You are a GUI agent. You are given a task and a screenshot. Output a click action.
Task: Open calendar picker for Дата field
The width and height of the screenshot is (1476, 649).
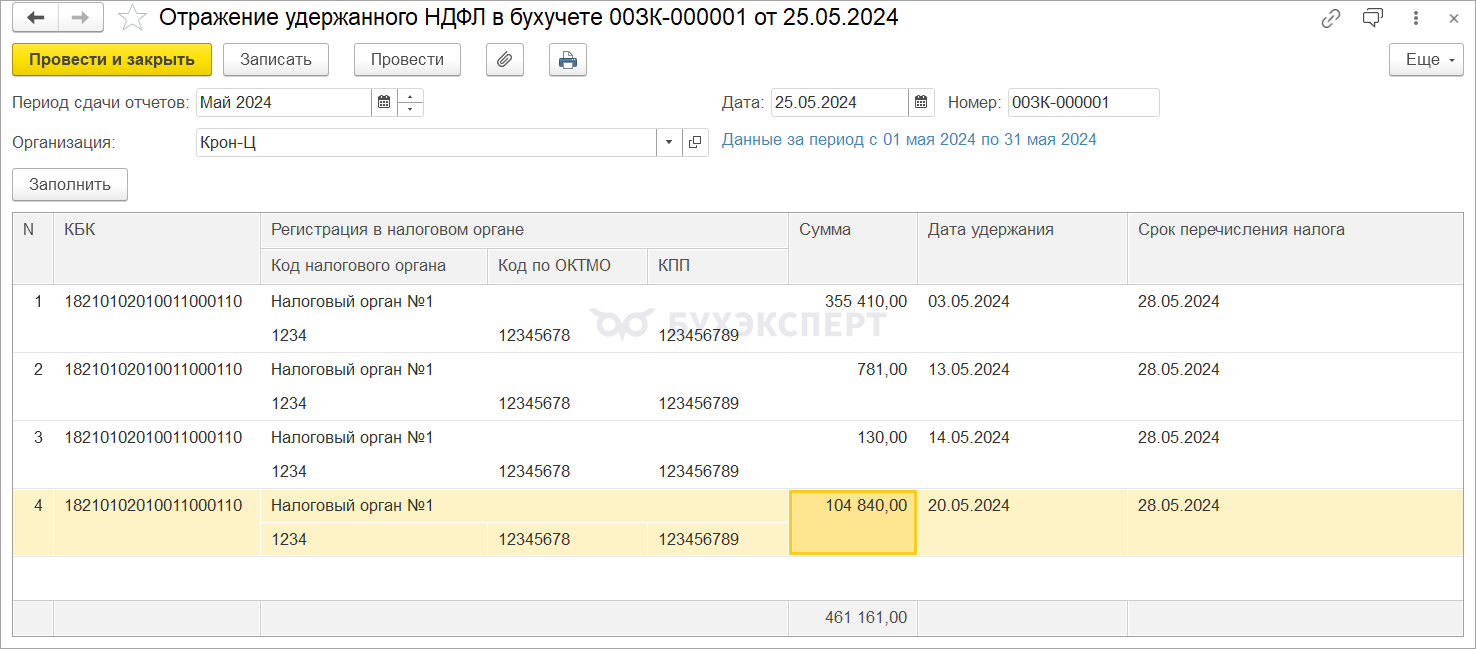point(921,102)
